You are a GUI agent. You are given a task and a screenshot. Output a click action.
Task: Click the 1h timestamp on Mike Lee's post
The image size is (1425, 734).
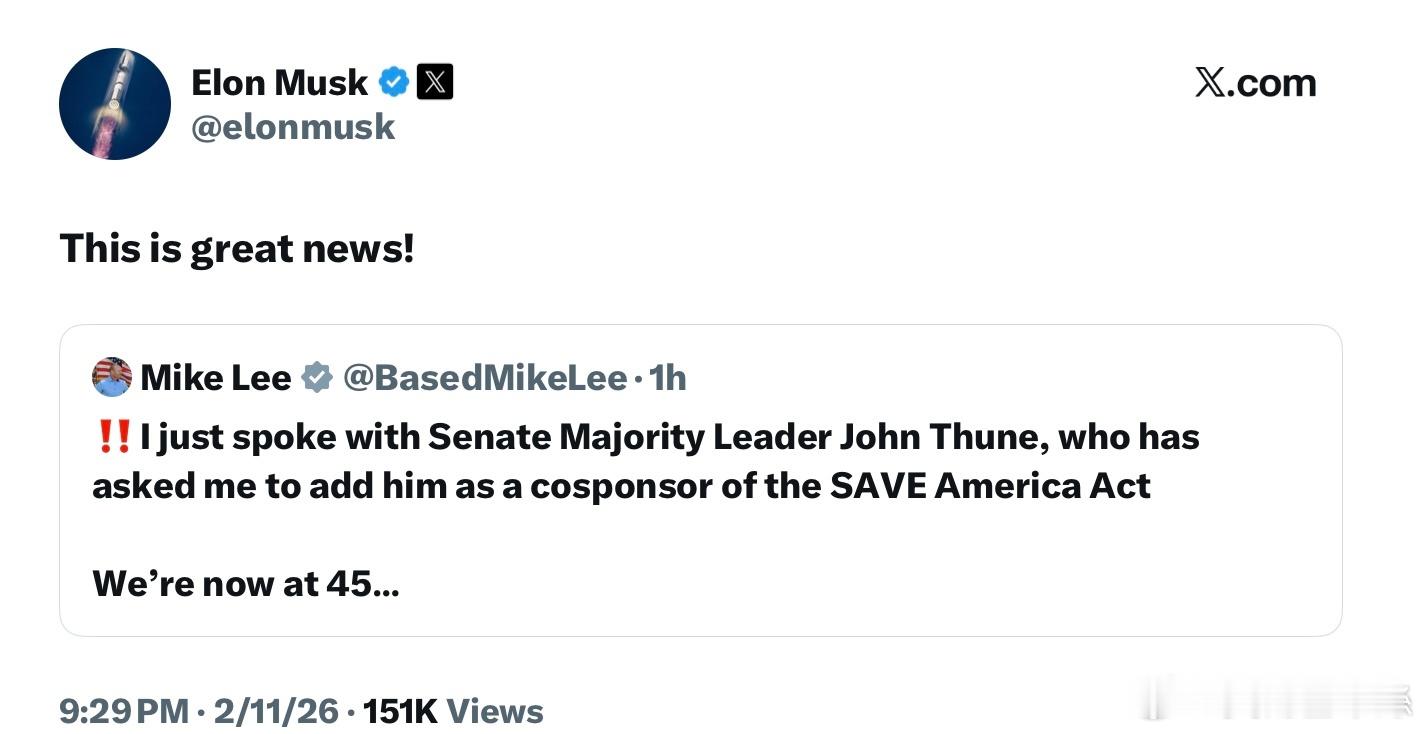click(x=669, y=377)
